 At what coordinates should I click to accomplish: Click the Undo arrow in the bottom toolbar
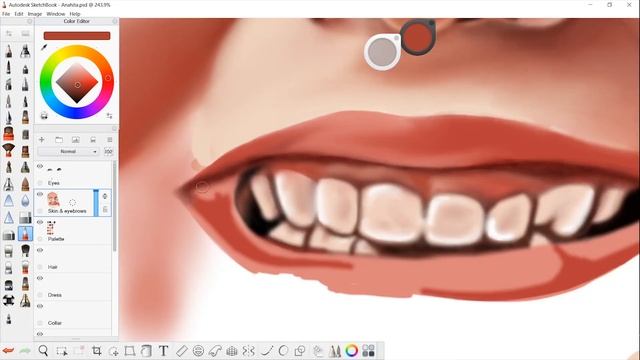coord(8,351)
